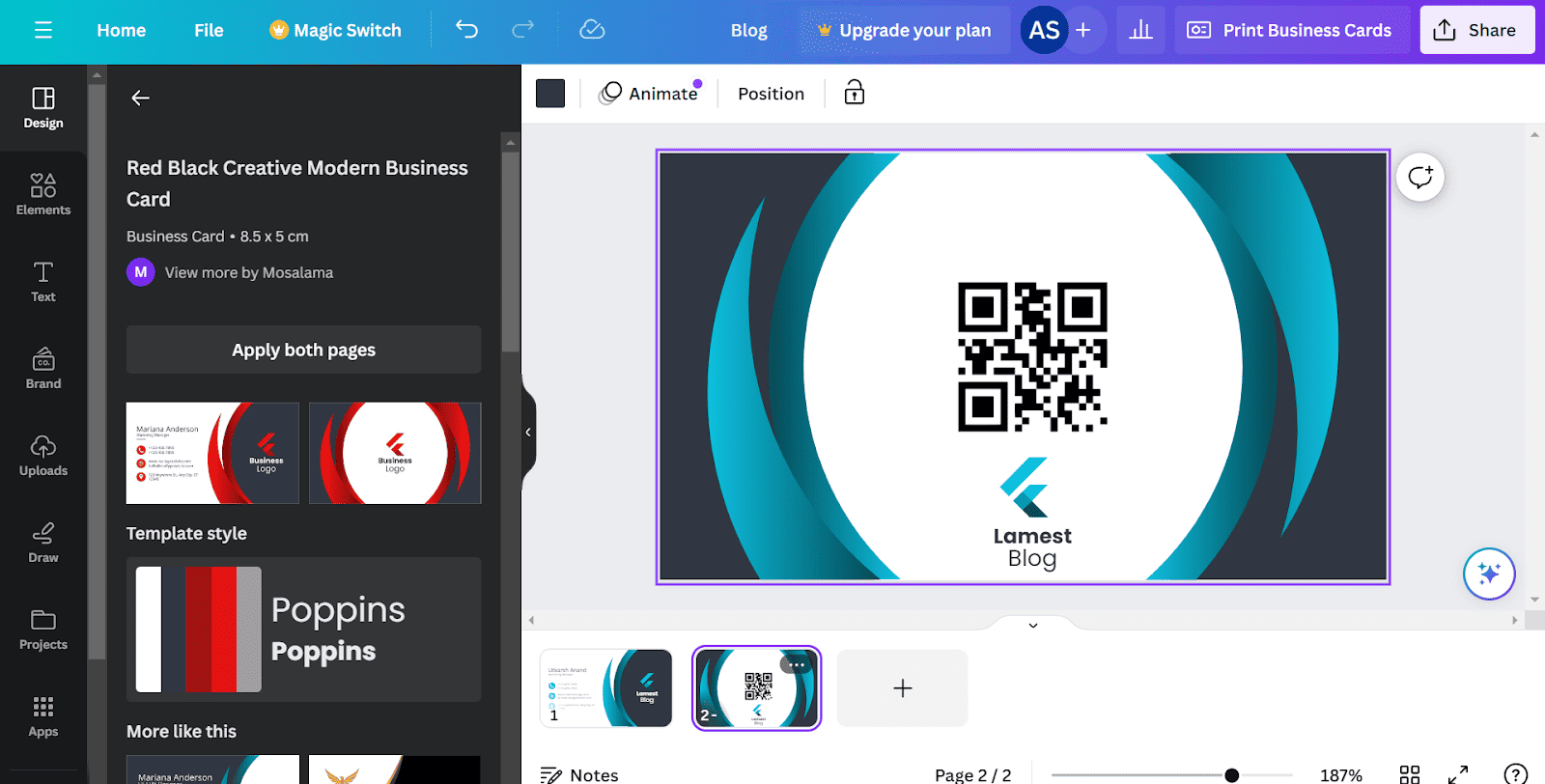This screenshot has width=1545, height=784.
Task: Collapse the side panel with the chevron handle
Action: [528, 432]
